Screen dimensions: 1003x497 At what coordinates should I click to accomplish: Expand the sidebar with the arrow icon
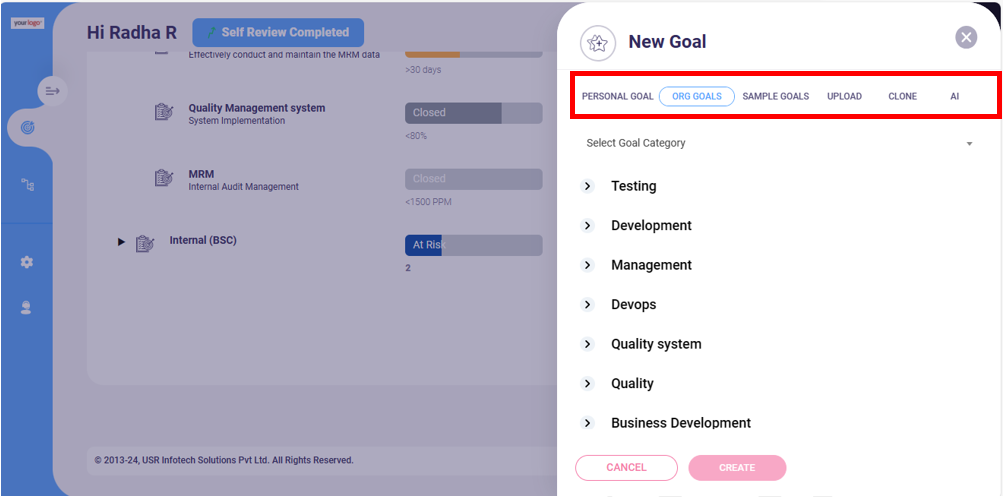tap(52, 91)
